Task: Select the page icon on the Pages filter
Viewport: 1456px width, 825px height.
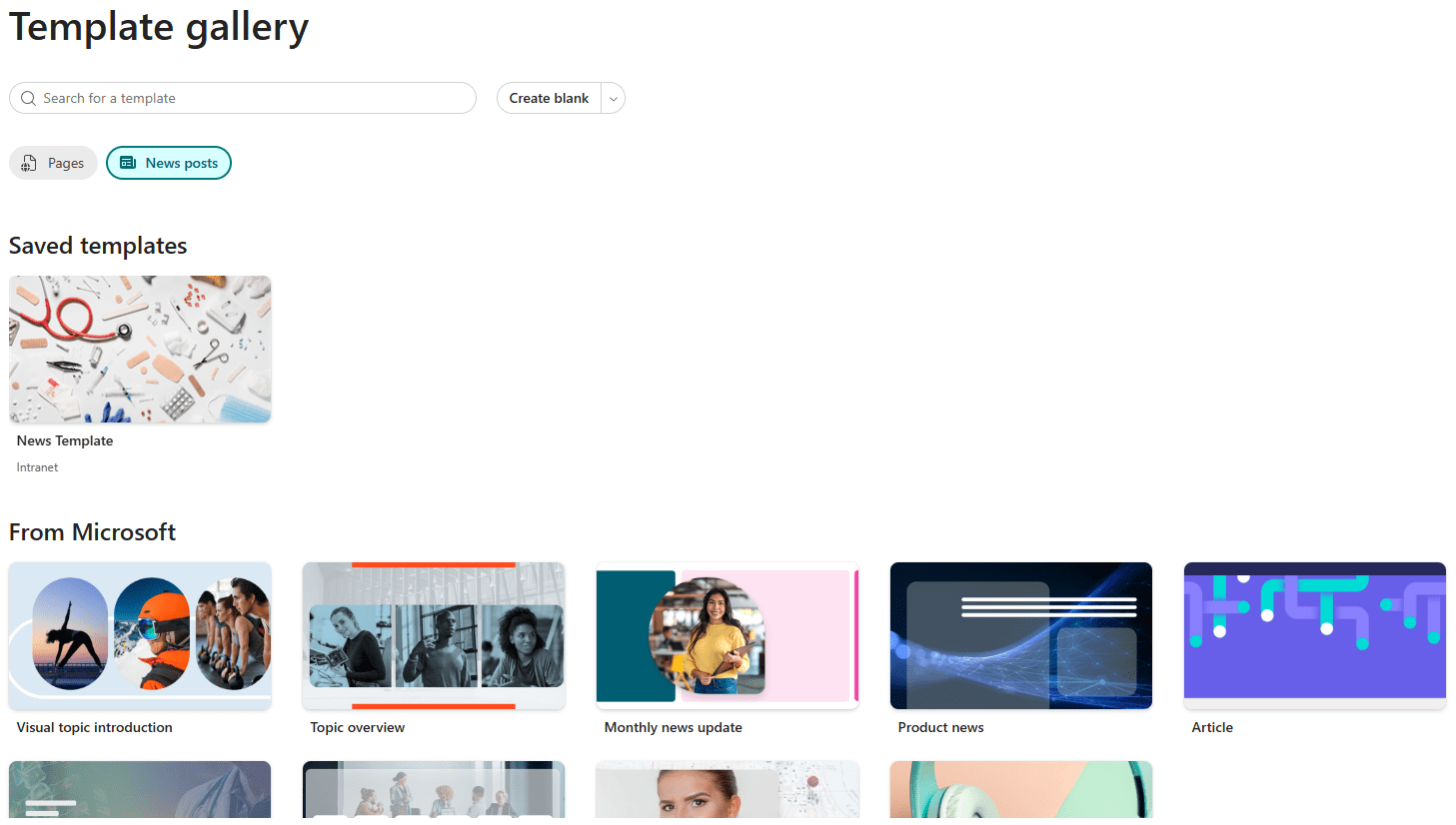Action: pyautogui.click(x=30, y=163)
